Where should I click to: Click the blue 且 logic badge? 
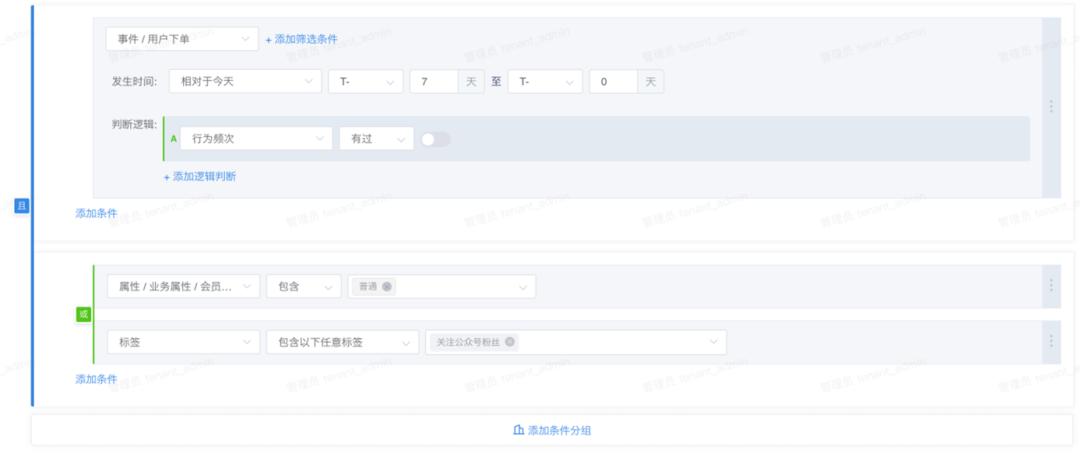tap(22, 205)
